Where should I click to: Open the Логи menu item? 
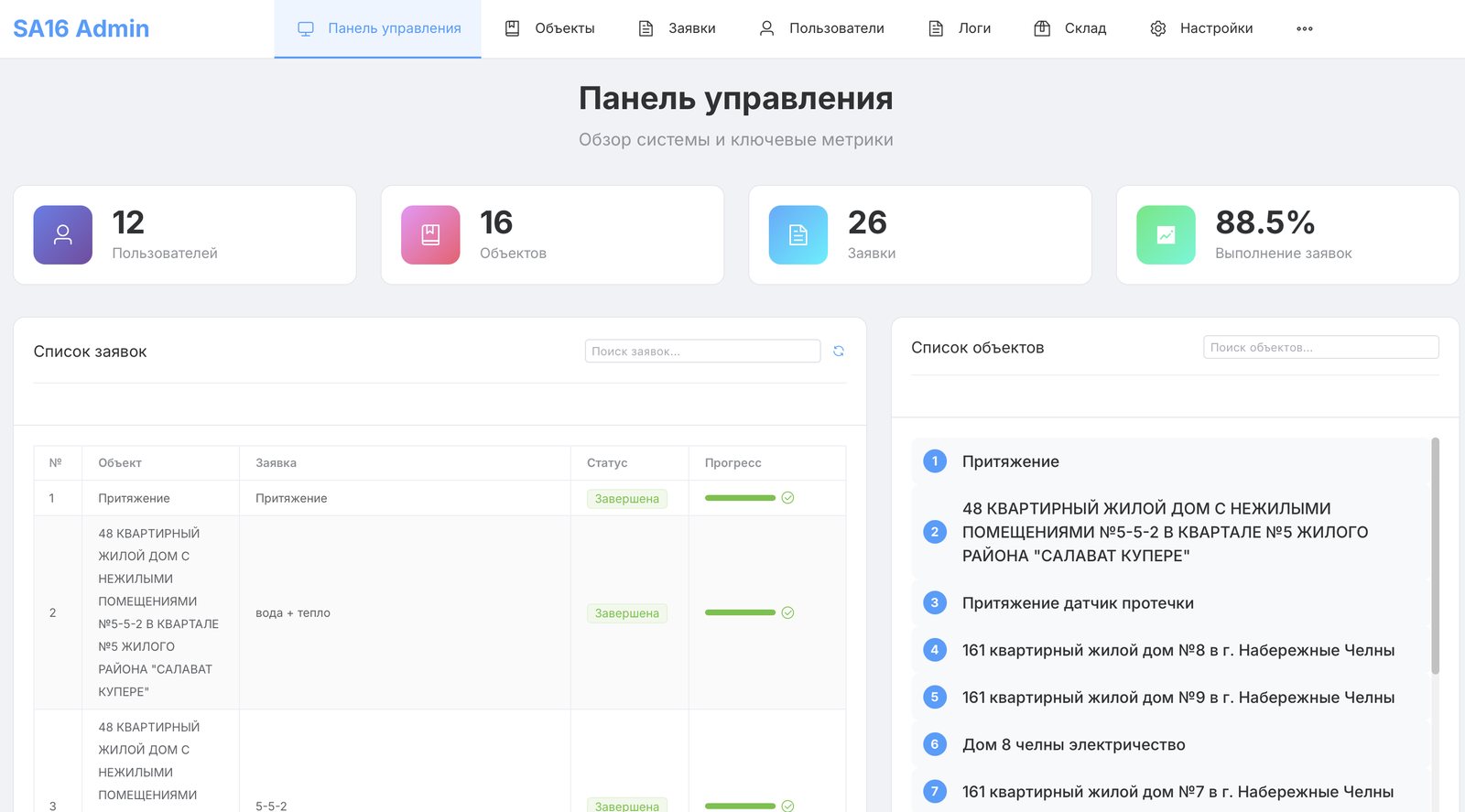960,28
